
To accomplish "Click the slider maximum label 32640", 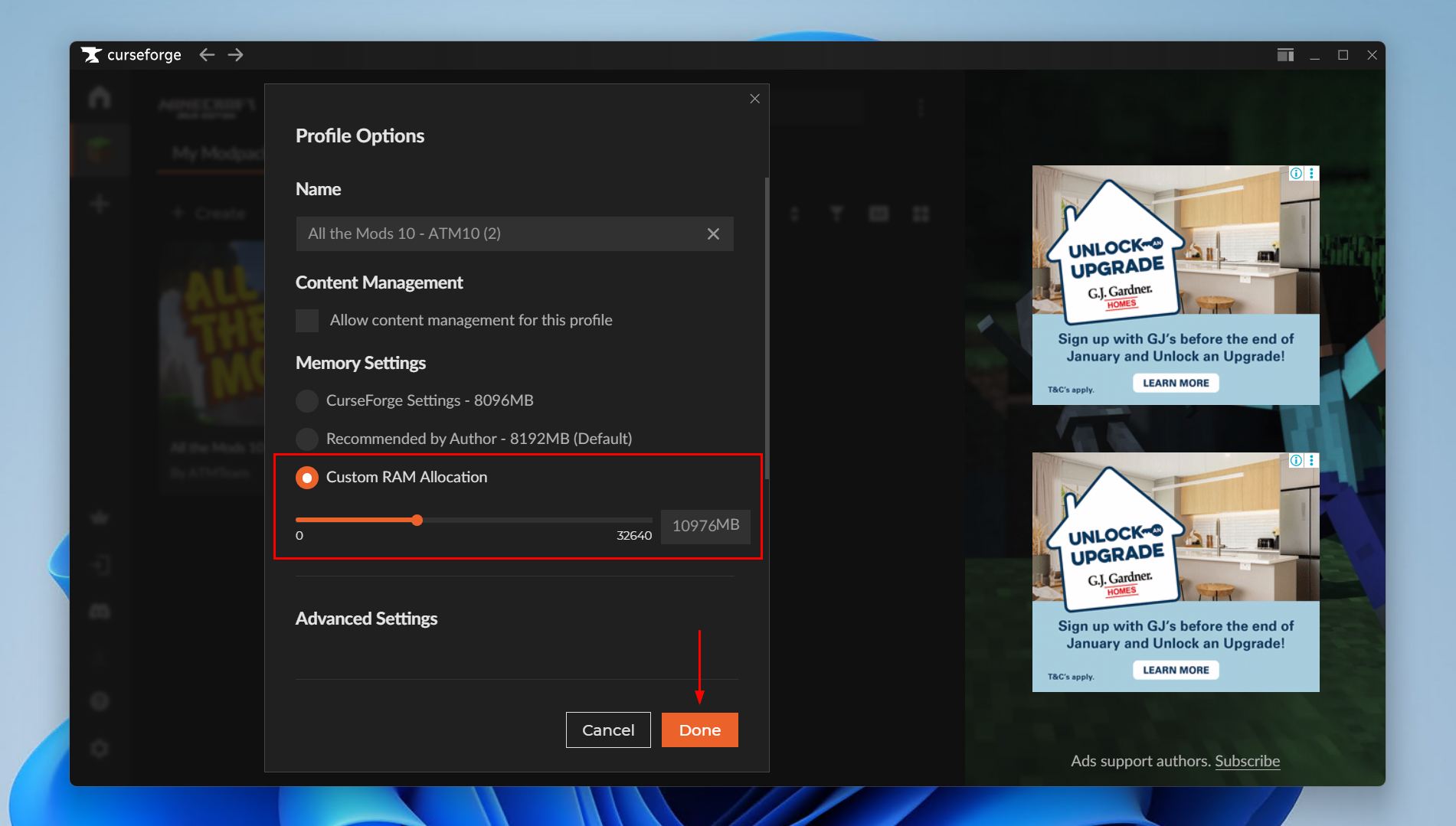I will [634, 535].
